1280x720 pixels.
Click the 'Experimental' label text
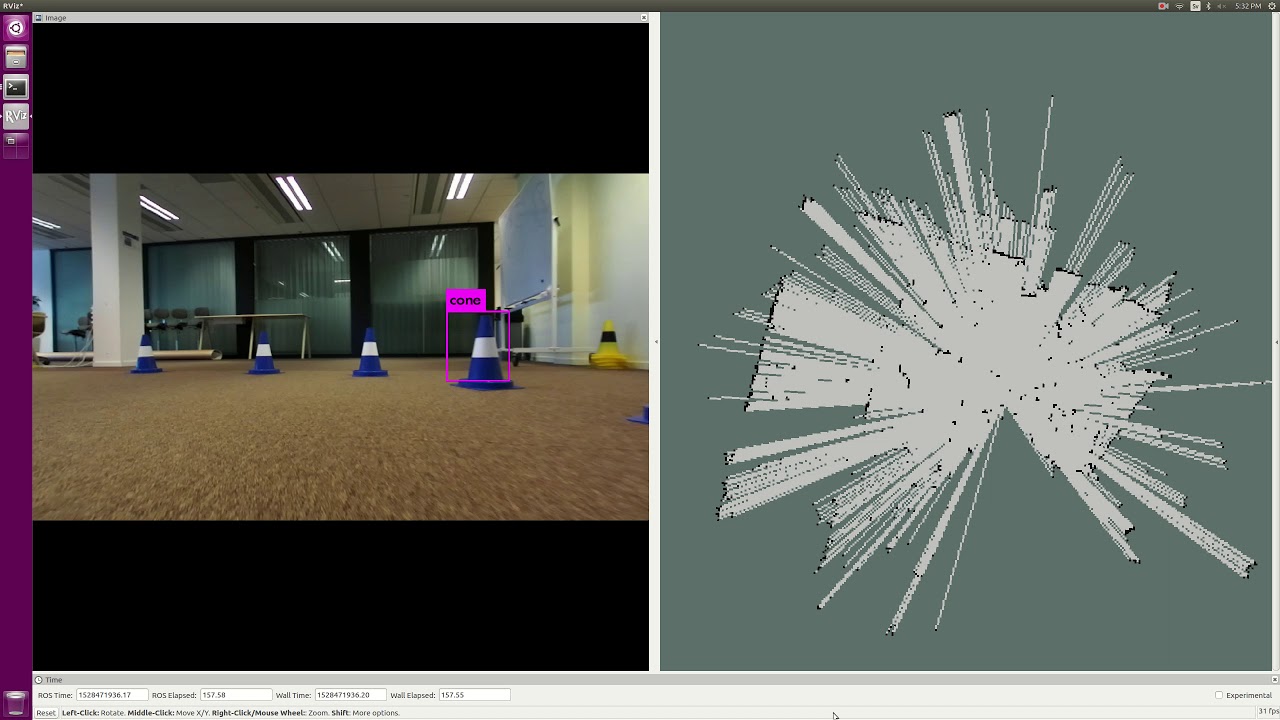1249,695
